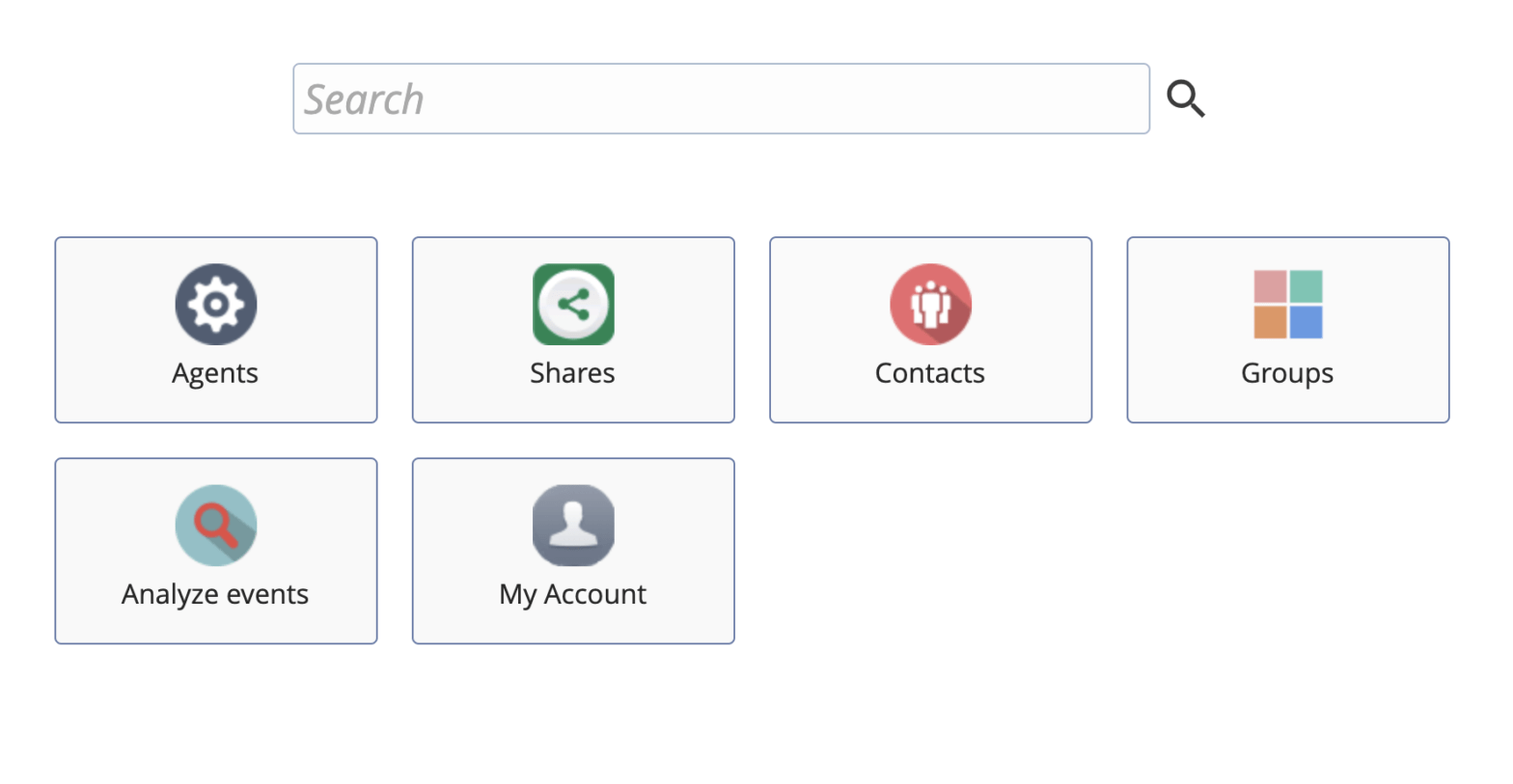Click the Analyze events magnifier icon
Screen dimensions: 1513x784
(216, 526)
